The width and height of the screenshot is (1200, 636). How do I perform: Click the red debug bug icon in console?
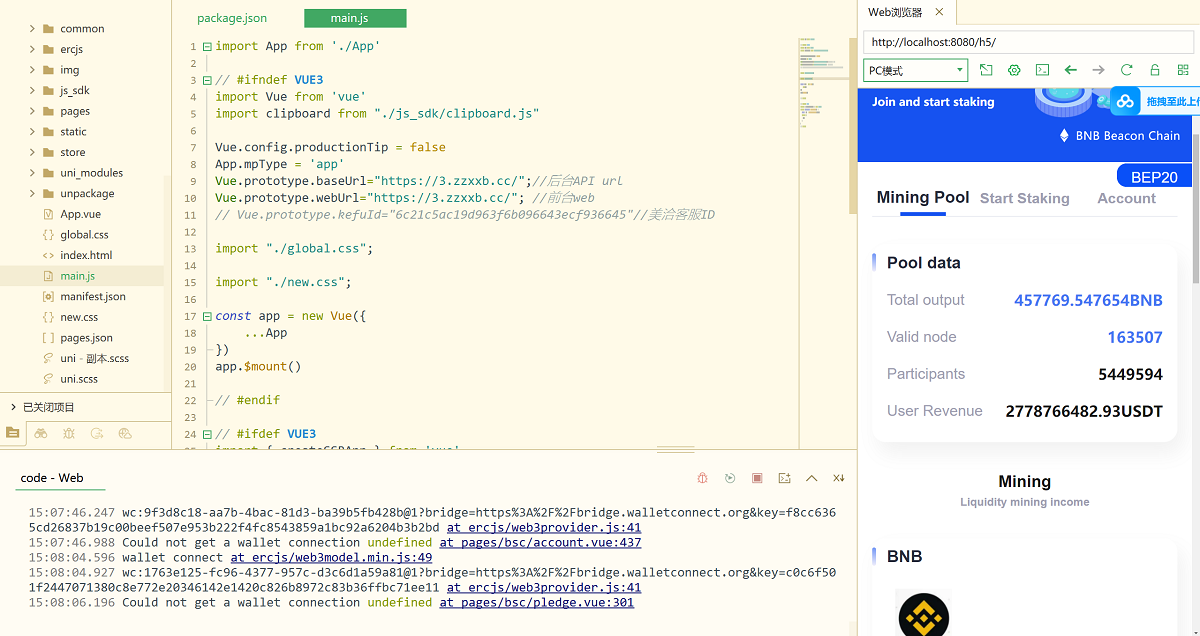(703, 478)
